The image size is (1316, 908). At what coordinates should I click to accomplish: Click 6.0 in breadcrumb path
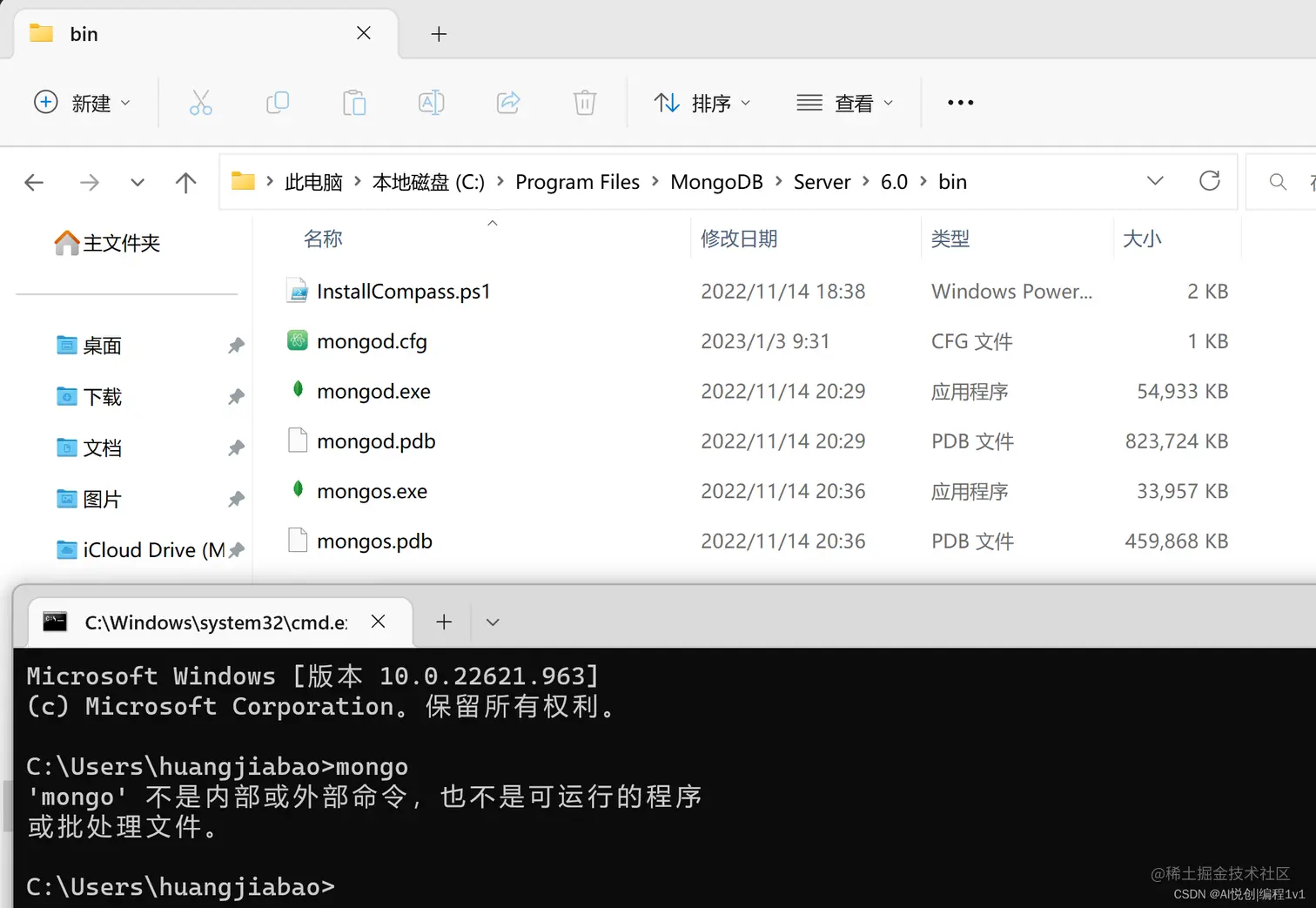pos(894,182)
